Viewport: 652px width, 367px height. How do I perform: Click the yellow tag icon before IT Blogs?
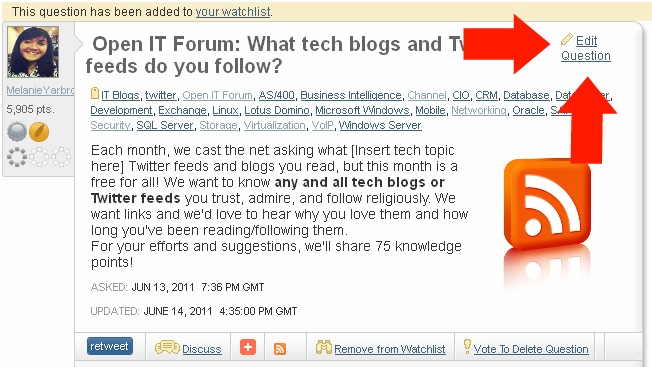(95, 93)
